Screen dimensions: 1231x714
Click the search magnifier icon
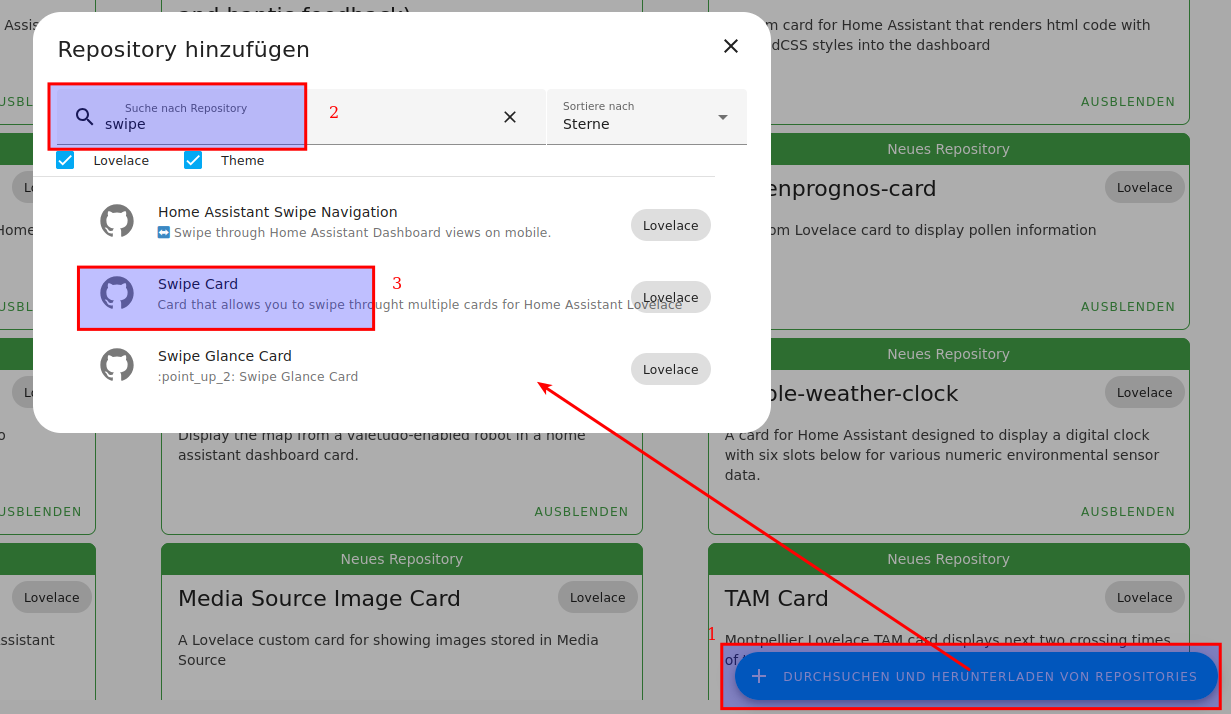point(85,117)
